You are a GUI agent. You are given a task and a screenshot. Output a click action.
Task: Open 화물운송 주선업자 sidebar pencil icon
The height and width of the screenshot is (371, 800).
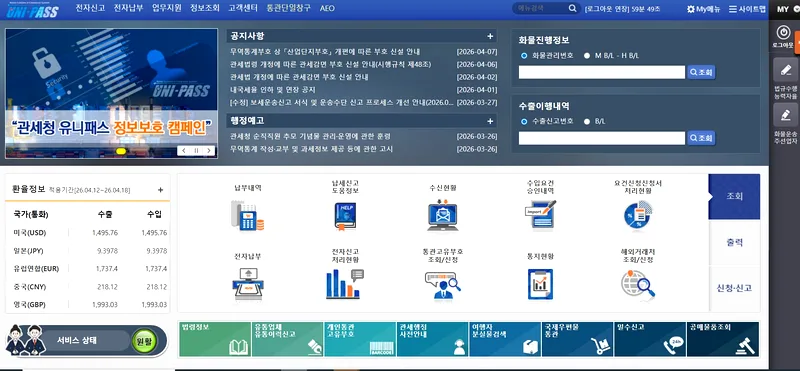point(785,115)
